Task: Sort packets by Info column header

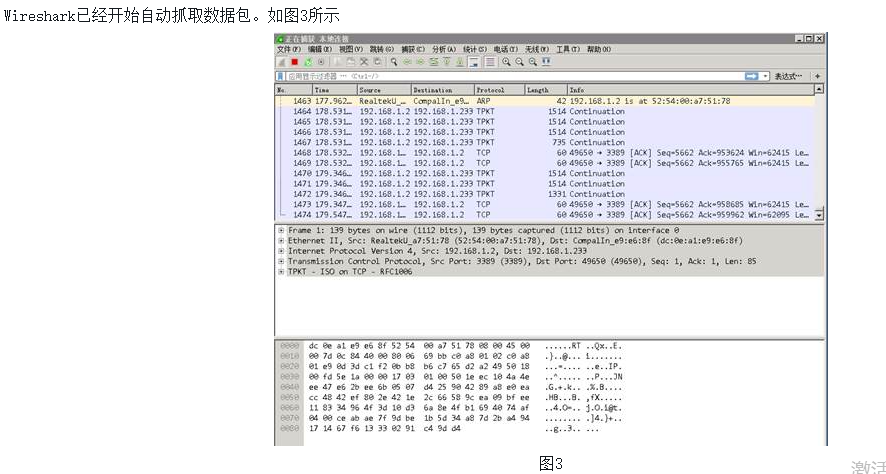Action: coord(690,90)
